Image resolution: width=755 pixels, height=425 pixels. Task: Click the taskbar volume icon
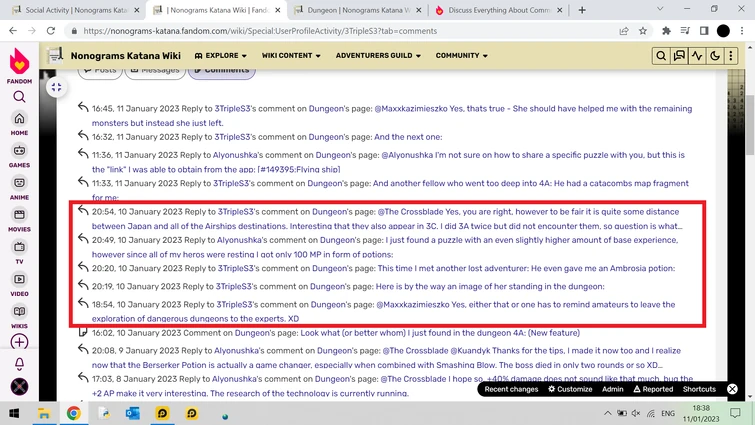[636, 413]
